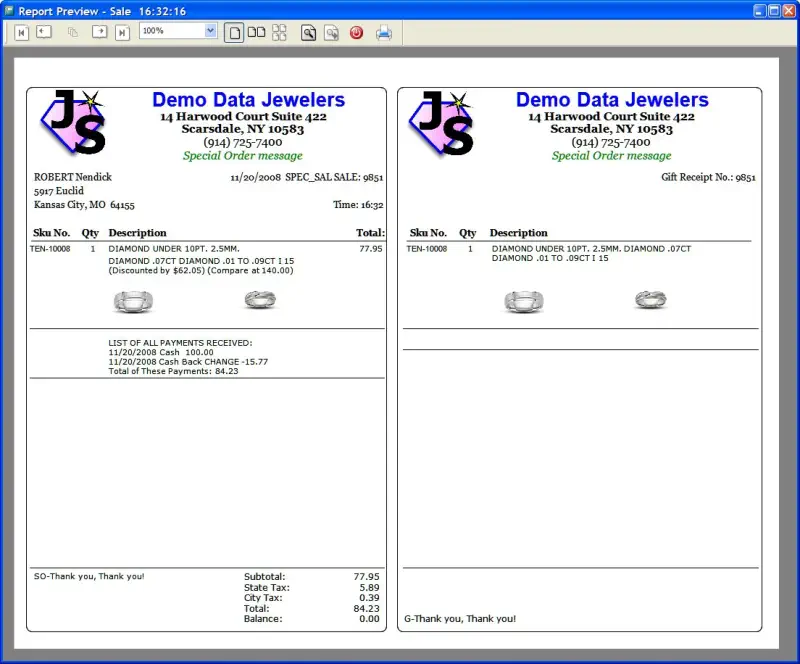
Task: Click 'Kansas City, MO 64155' line
Action: (84, 205)
